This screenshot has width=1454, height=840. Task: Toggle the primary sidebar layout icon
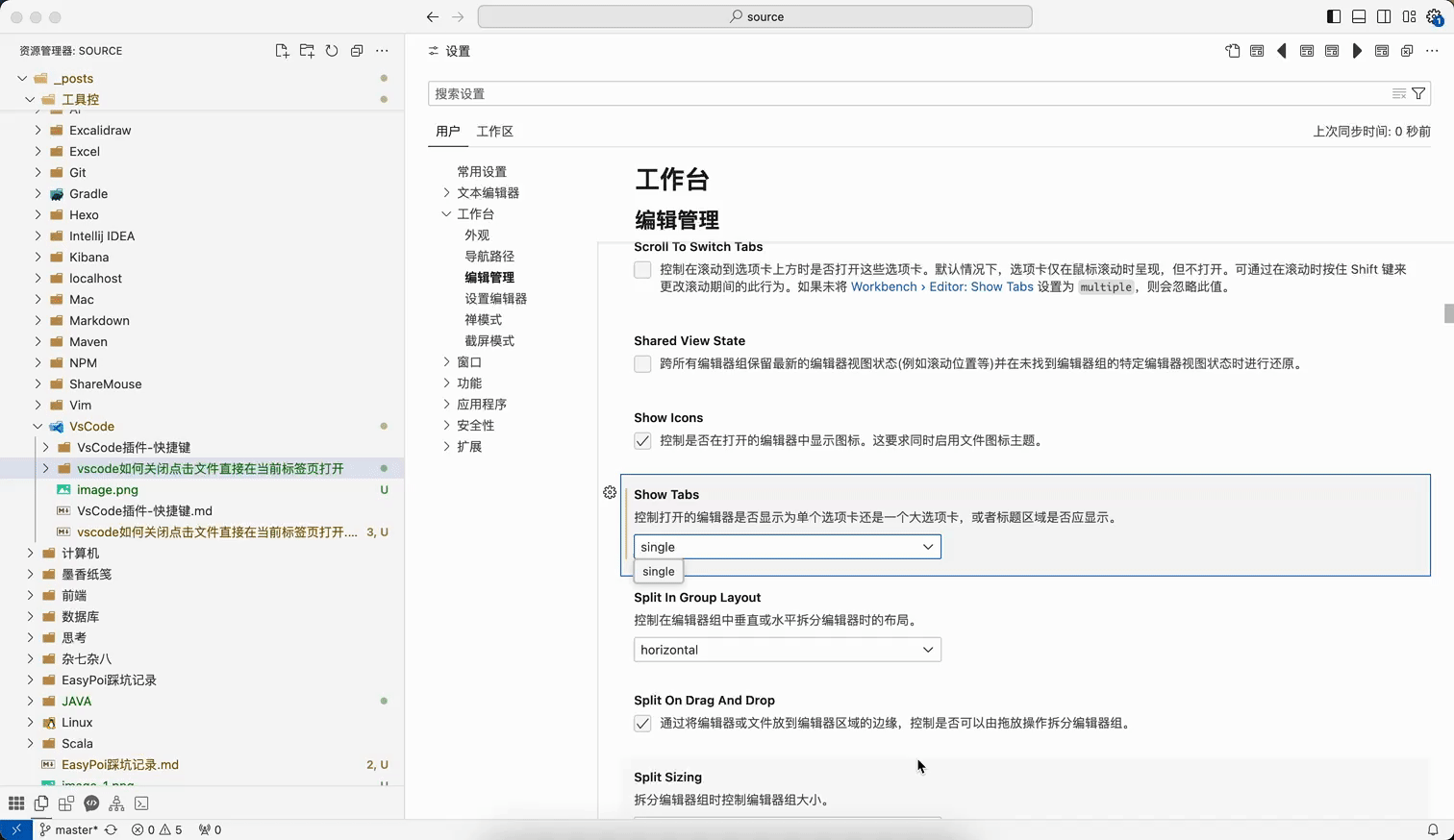tap(1334, 16)
